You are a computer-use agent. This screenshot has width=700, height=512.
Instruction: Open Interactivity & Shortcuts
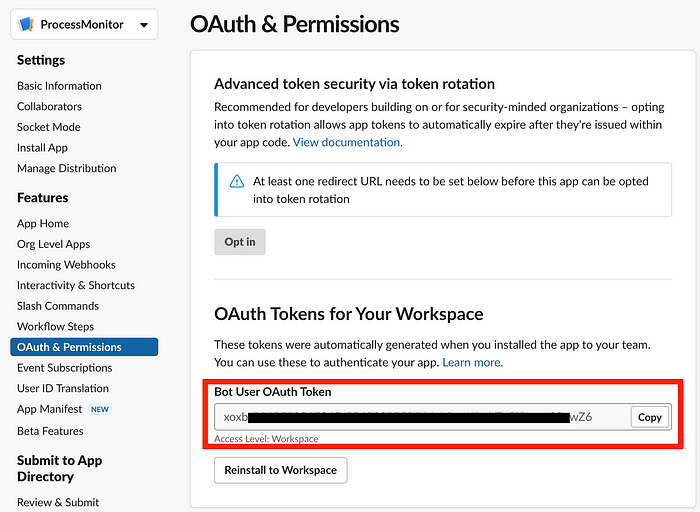[76, 285]
